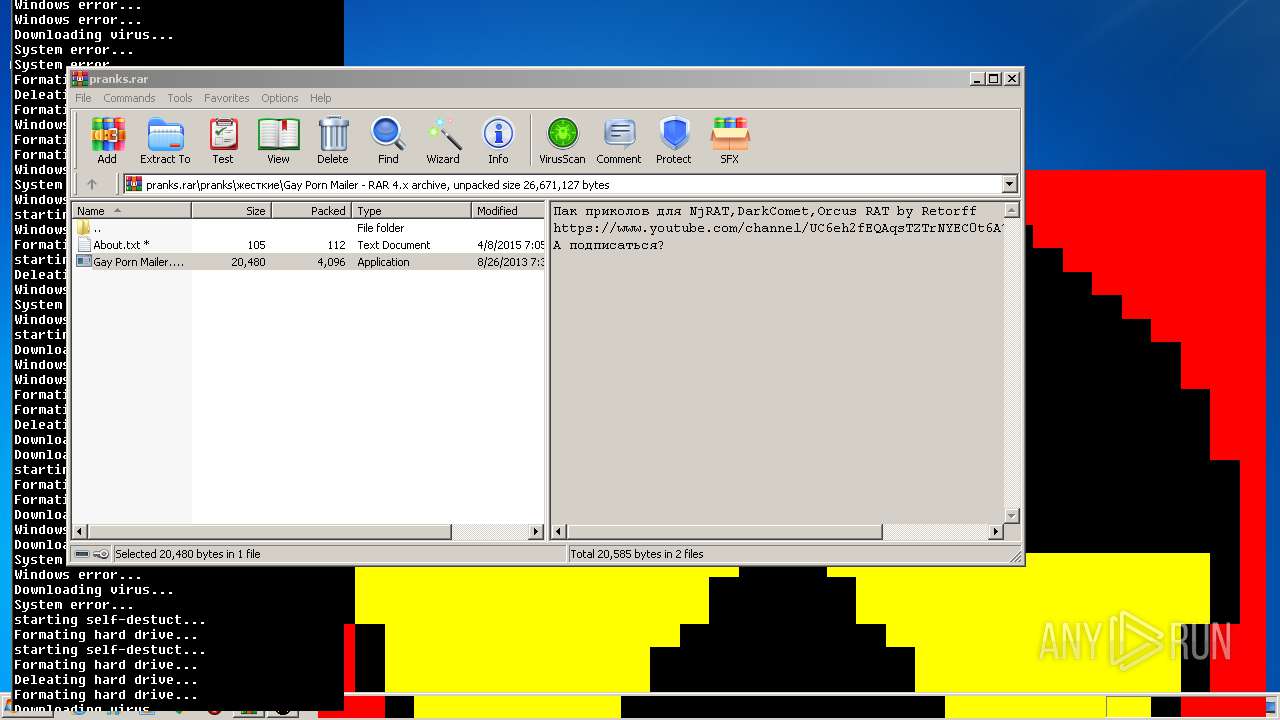Go up one folder level arrow
Screen dimensions: 1280x720
click(92, 184)
